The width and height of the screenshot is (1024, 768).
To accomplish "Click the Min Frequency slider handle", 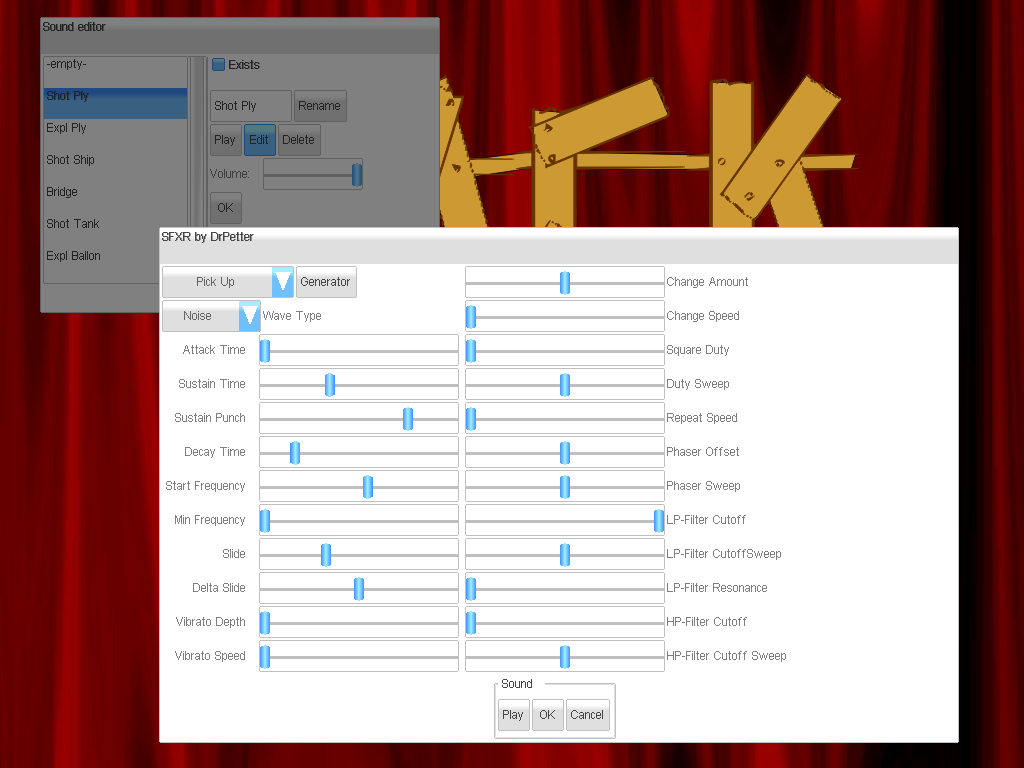I will point(265,520).
